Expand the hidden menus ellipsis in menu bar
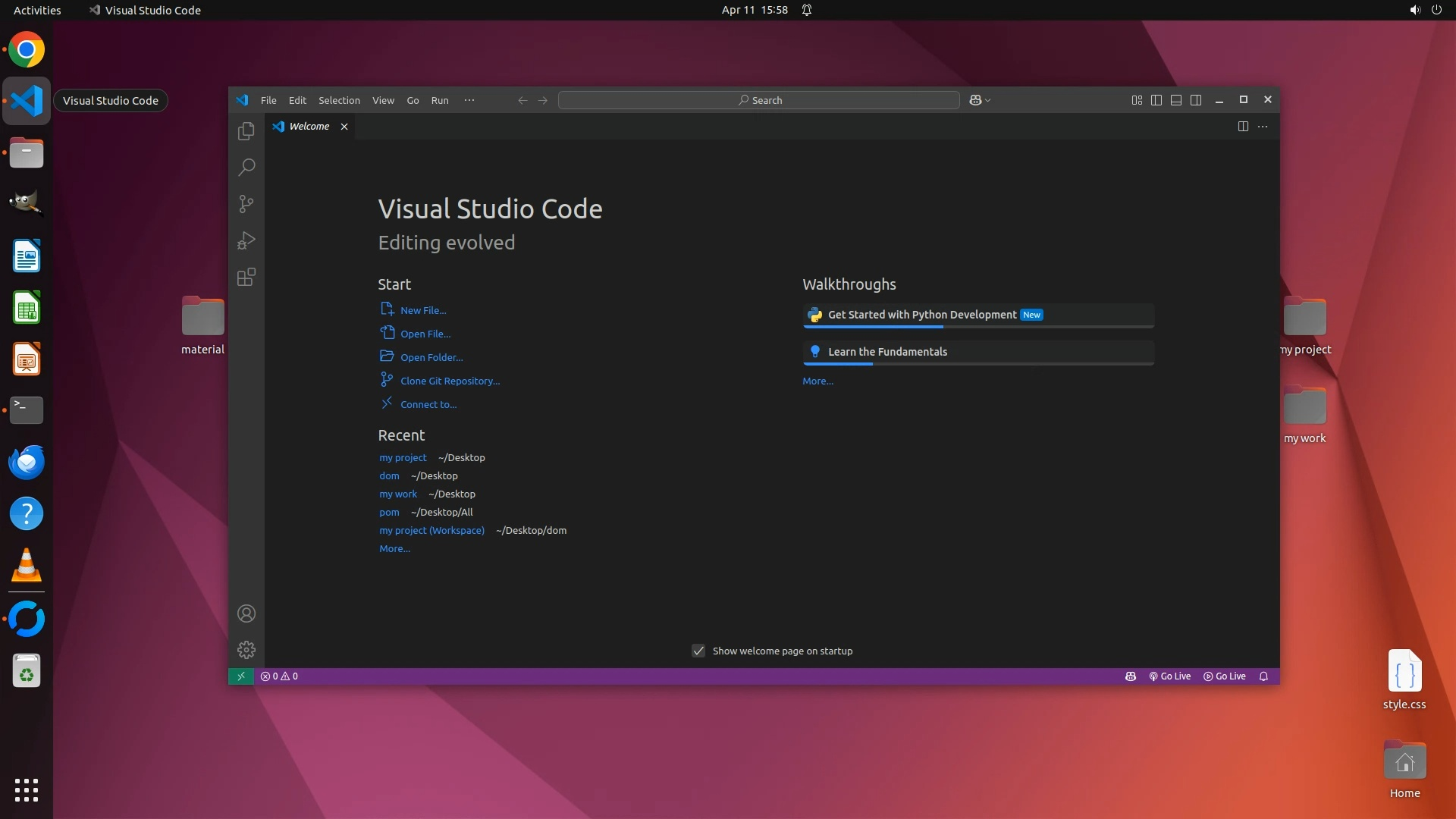The image size is (1456, 819). [x=469, y=100]
